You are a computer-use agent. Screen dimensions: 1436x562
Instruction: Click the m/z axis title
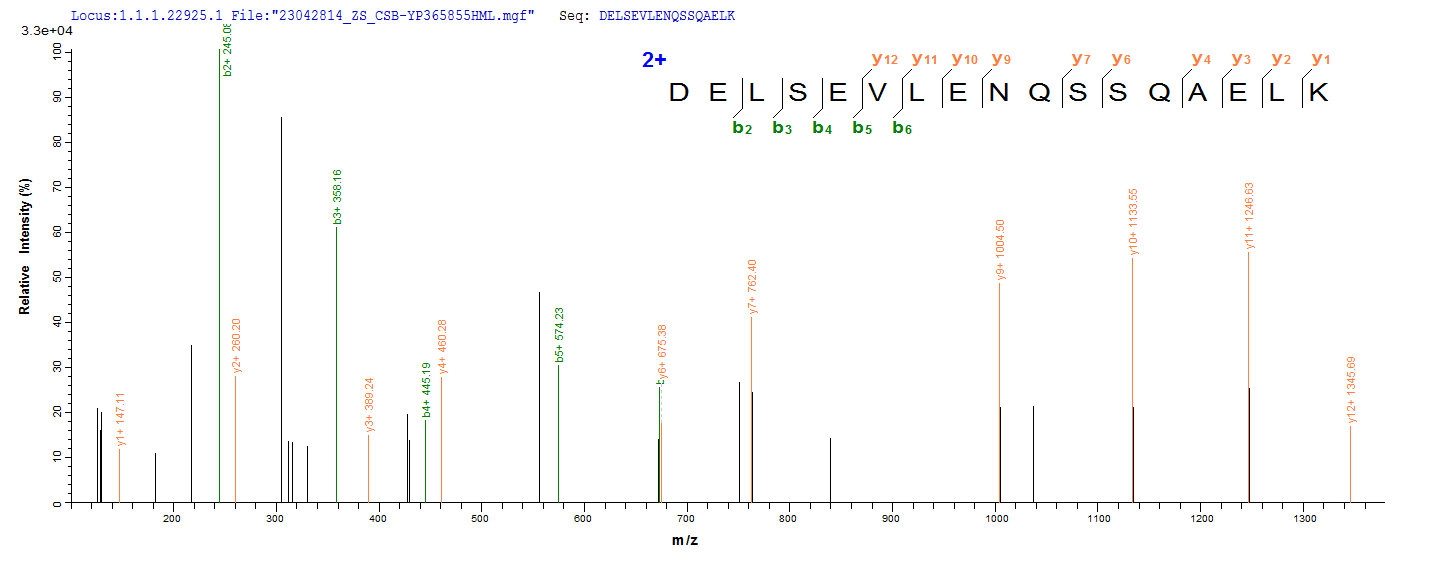pyautogui.click(x=726, y=541)
